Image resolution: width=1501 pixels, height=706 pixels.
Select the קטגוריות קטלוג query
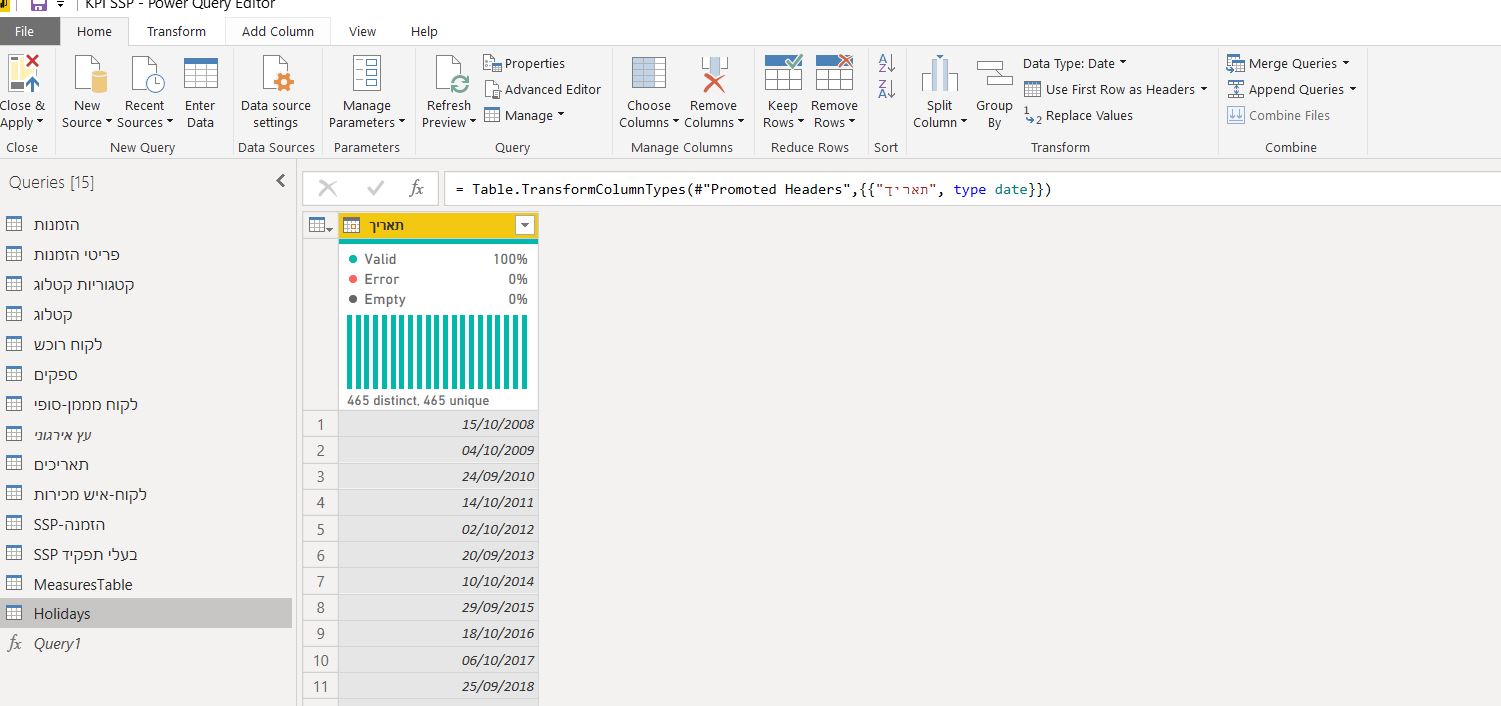point(146,284)
